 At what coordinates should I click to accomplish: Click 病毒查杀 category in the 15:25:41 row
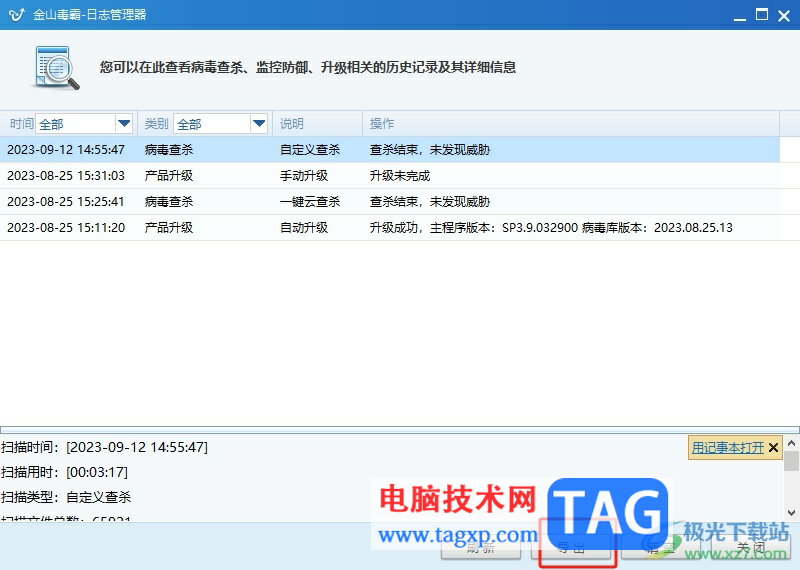(169, 202)
